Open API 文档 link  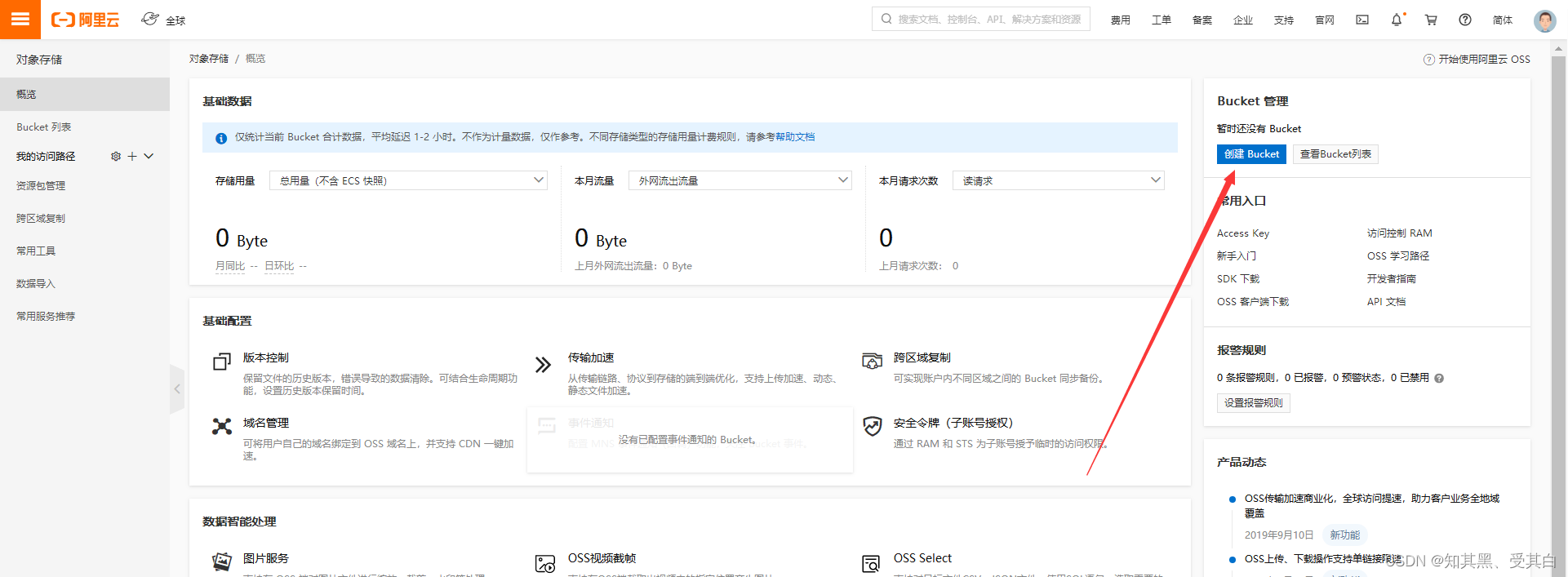[x=1387, y=301]
